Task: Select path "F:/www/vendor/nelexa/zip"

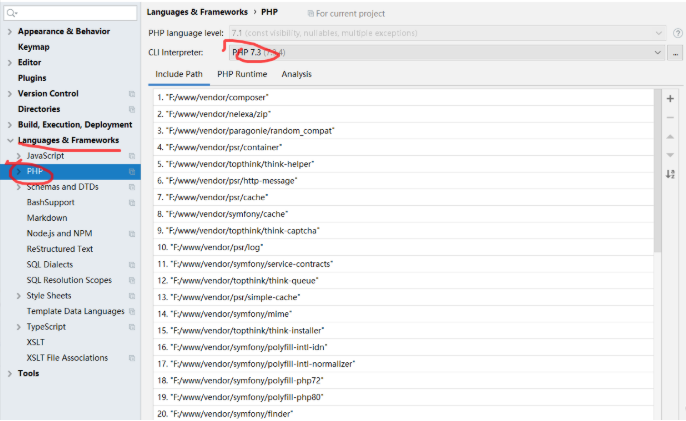Action: [403, 114]
